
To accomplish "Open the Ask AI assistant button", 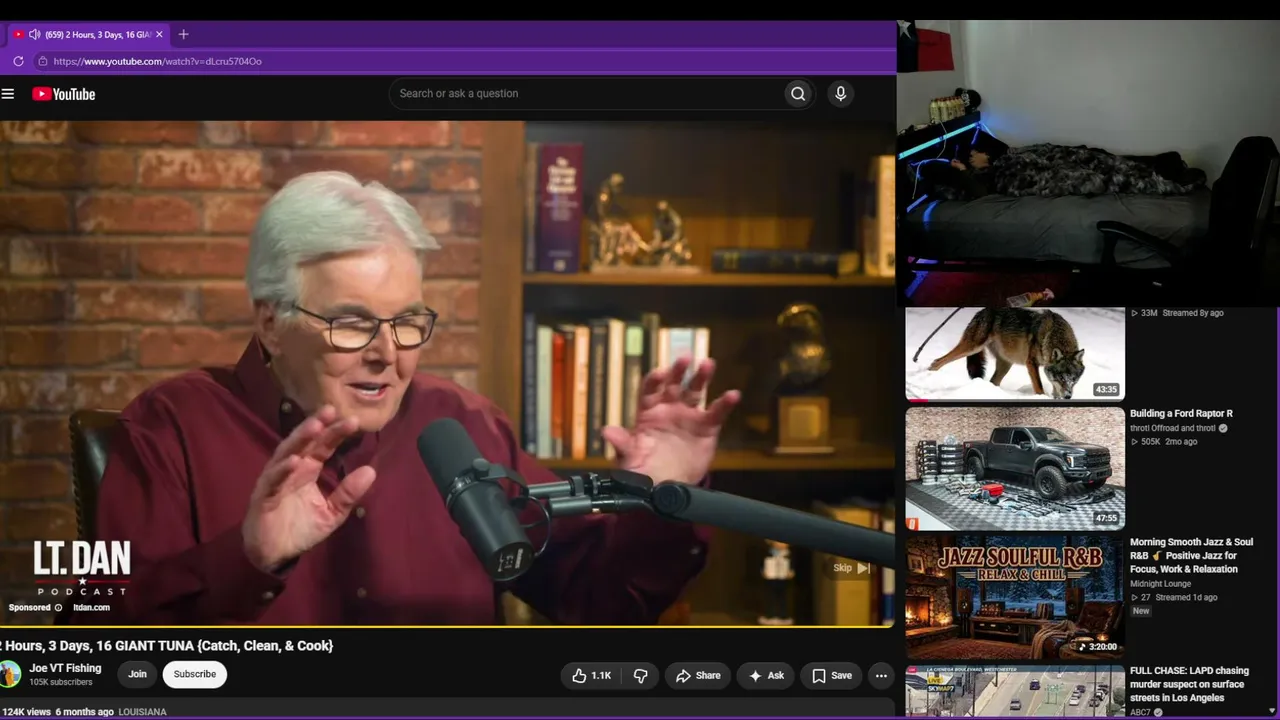I will coord(767,675).
